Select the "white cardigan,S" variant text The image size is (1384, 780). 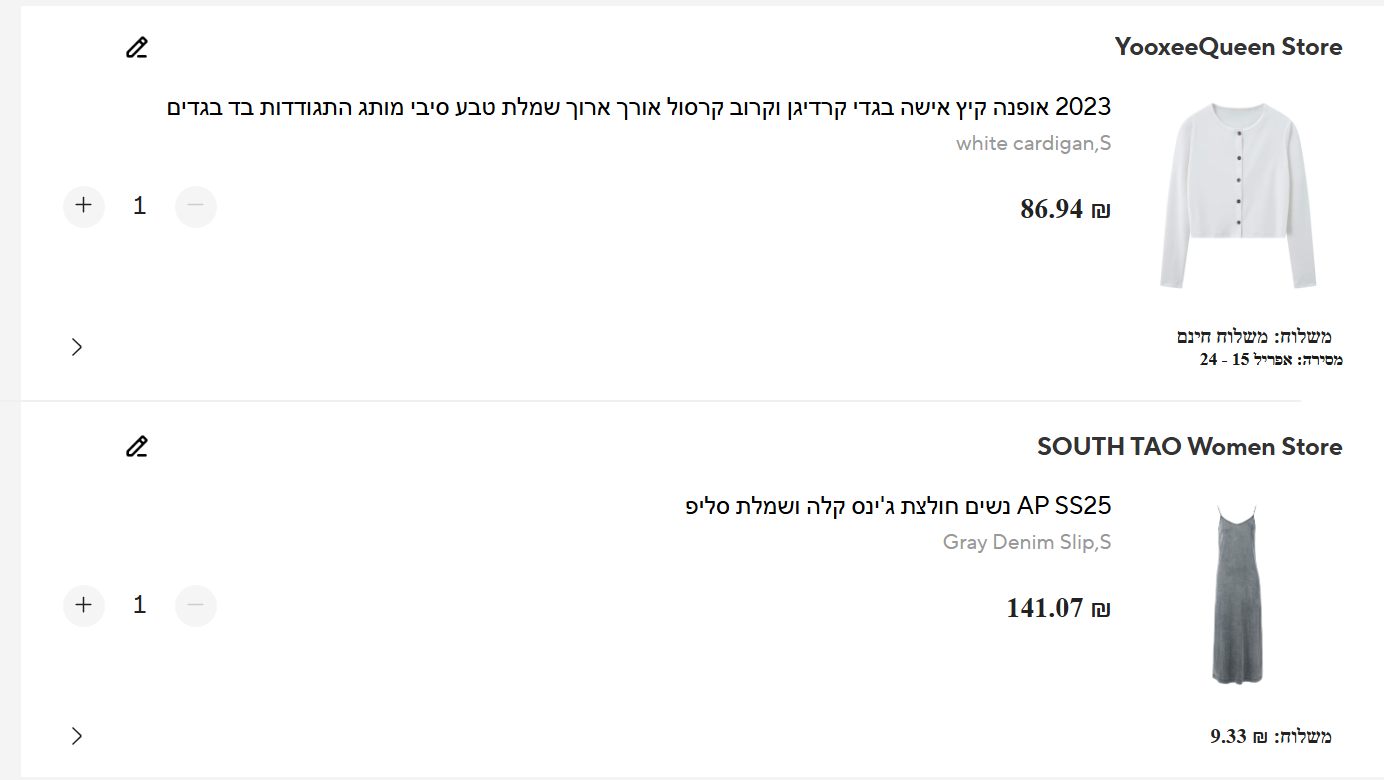click(x=1033, y=143)
